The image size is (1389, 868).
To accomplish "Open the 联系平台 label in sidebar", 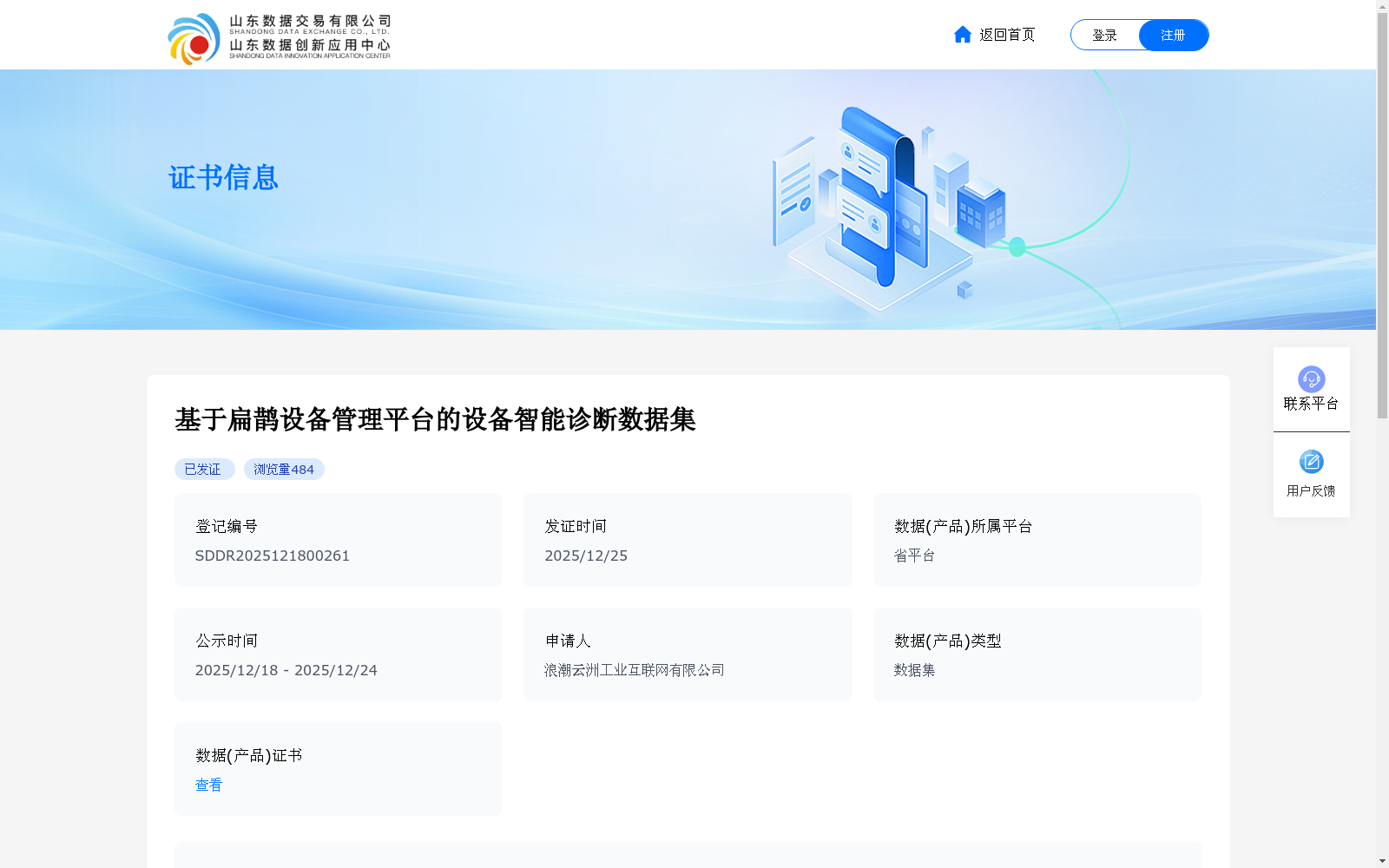I will point(1311,404).
